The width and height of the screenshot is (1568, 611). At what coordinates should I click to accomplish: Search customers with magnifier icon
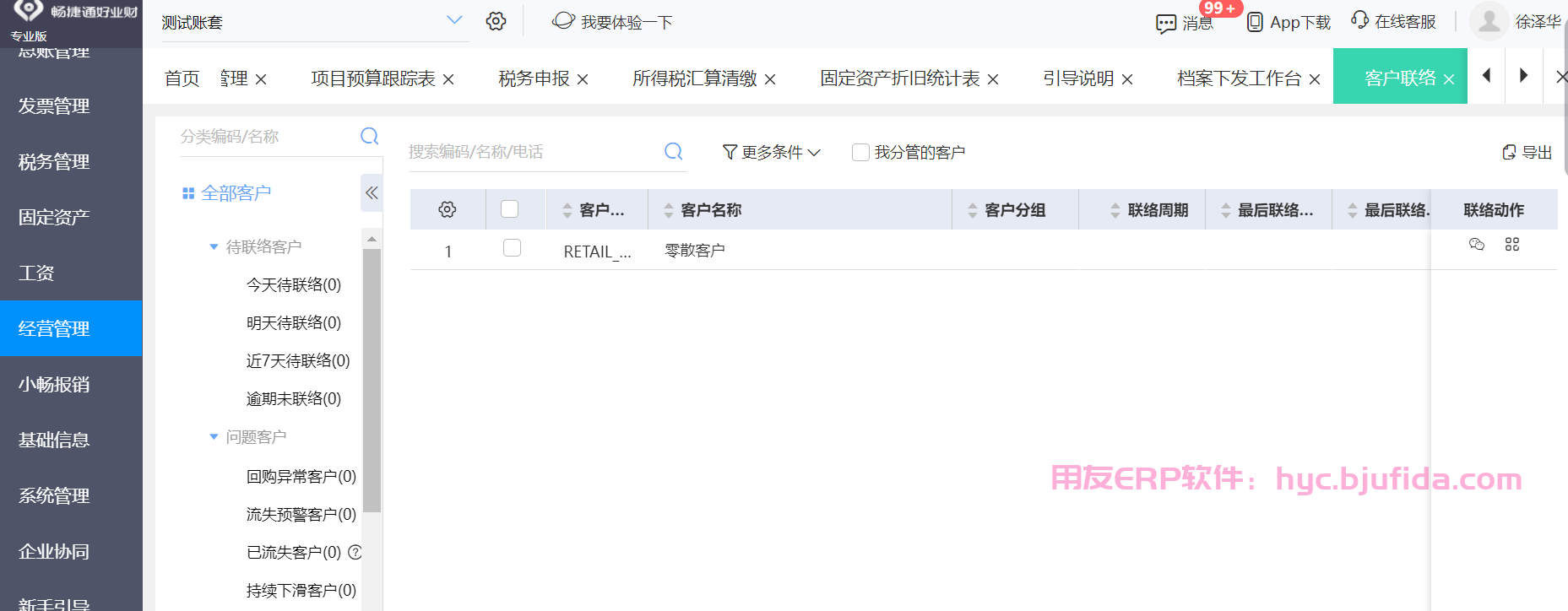click(673, 151)
